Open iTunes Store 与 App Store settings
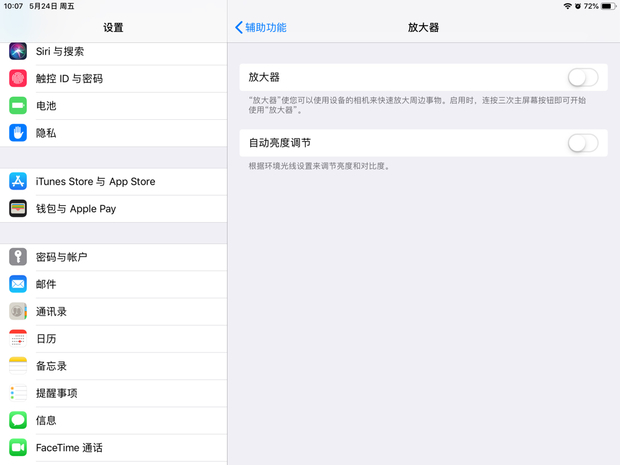This screenshot has width=620, height=465. (113, 181)
